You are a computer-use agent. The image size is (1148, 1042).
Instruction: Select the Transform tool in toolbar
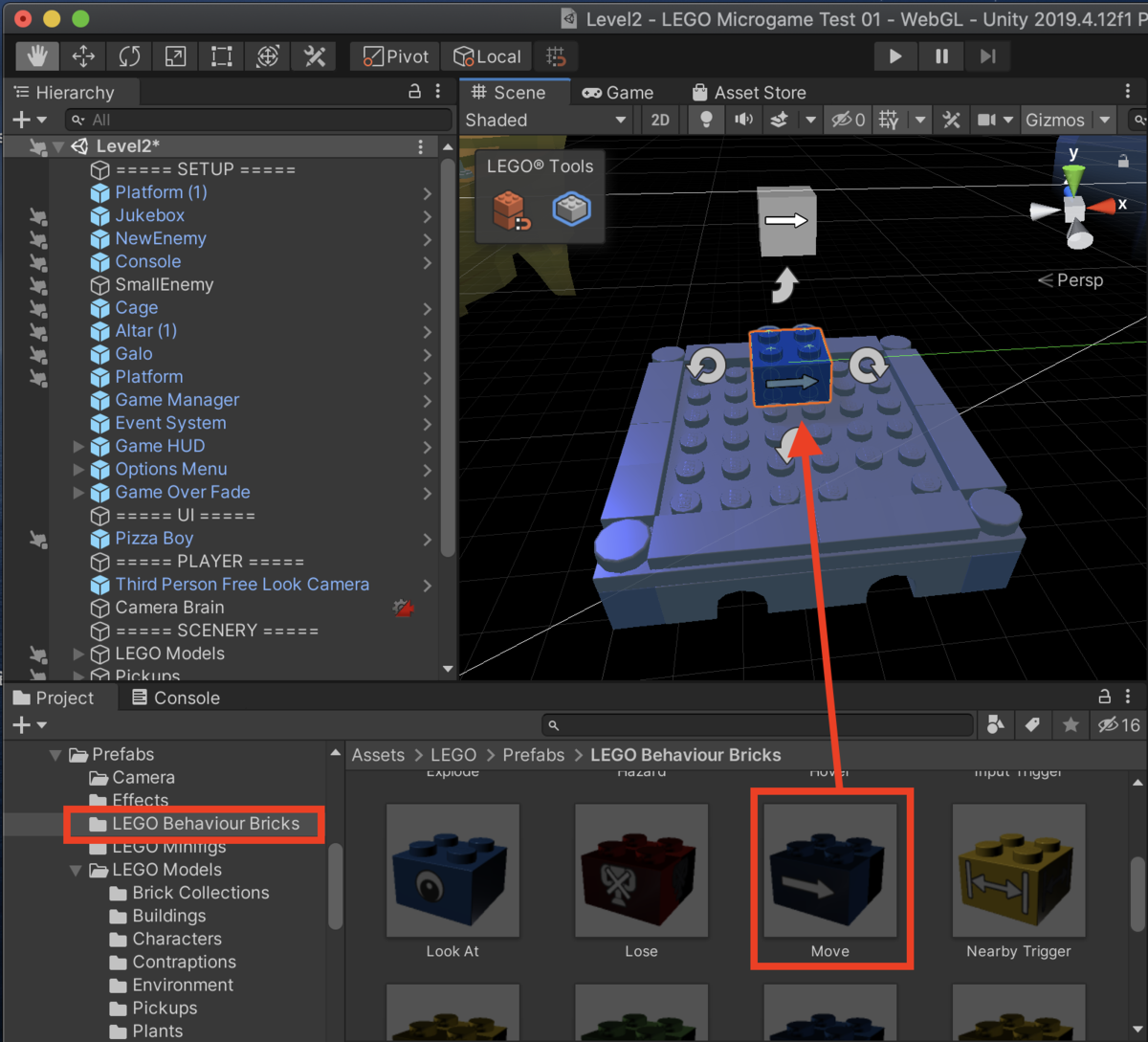268,56
